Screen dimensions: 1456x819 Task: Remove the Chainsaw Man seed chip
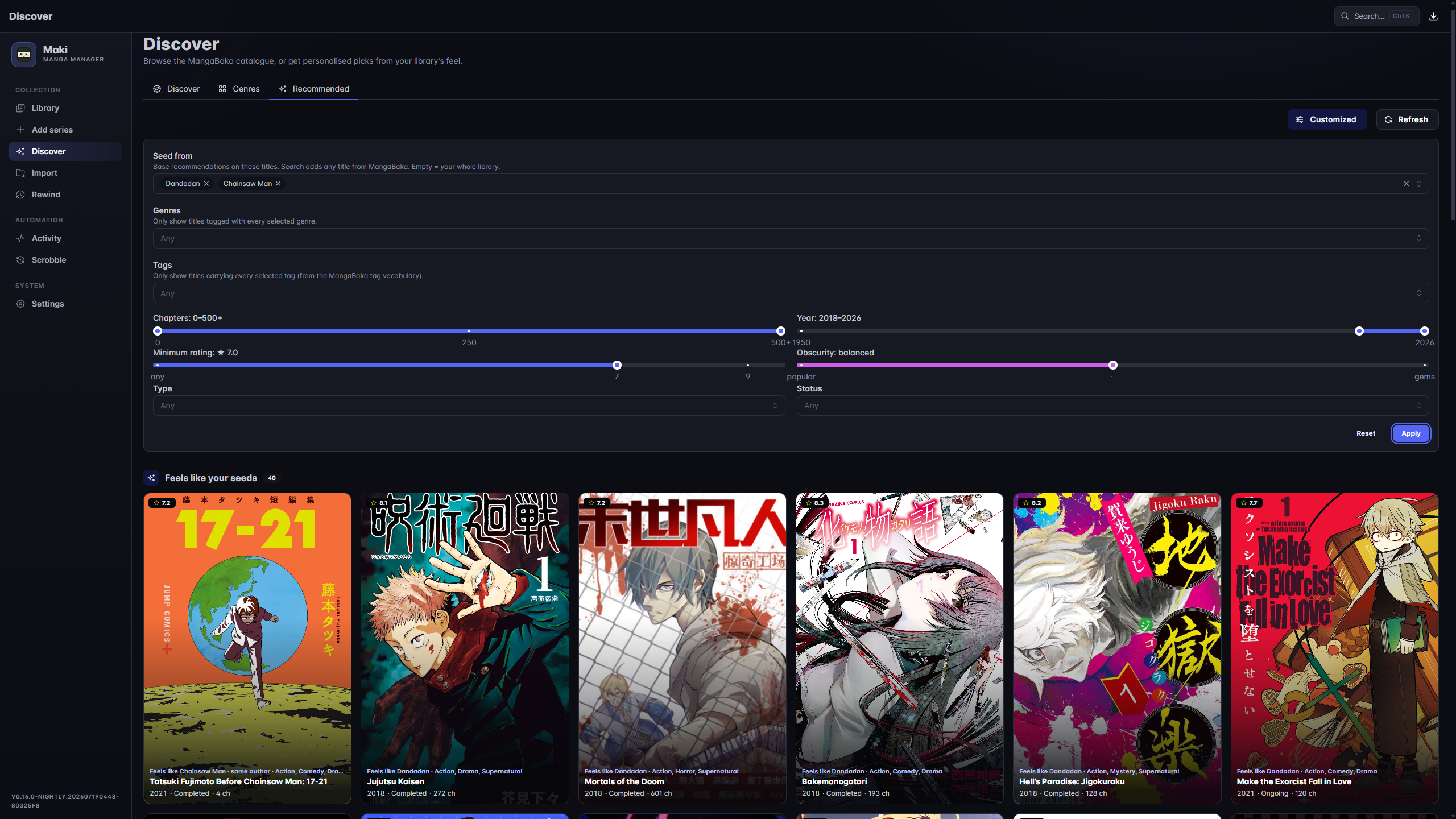[x=278, y=184]
